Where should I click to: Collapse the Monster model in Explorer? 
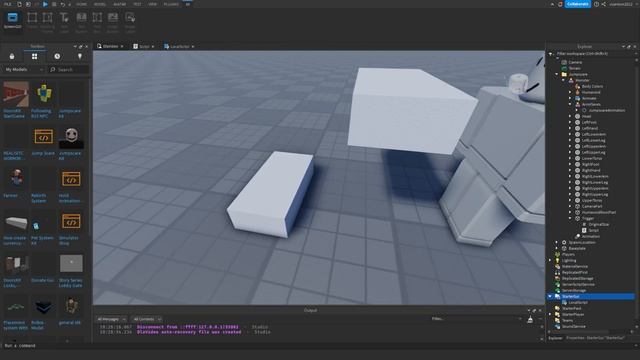[563, 80]
